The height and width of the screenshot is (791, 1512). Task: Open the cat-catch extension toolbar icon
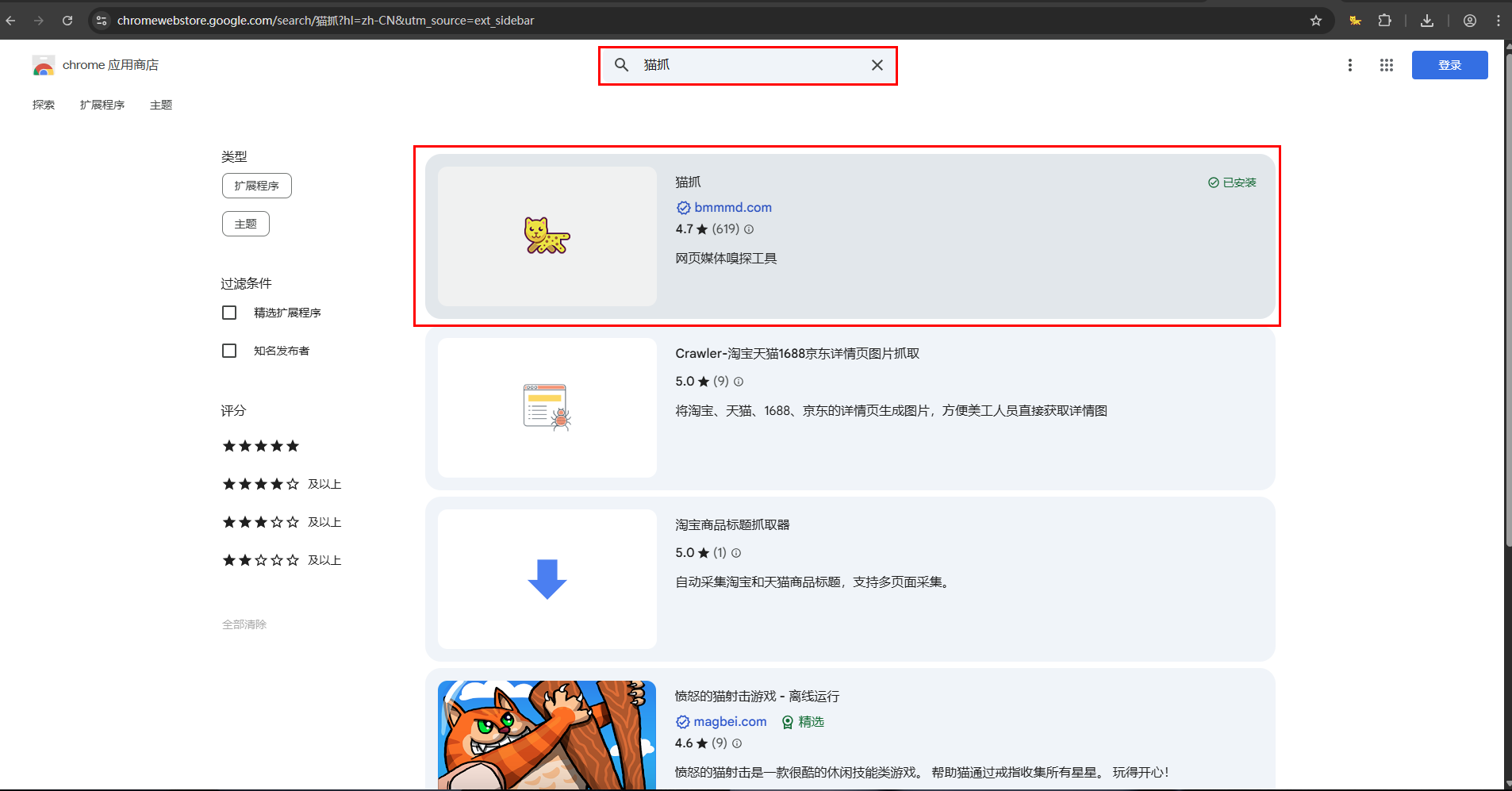point(1355,21)
